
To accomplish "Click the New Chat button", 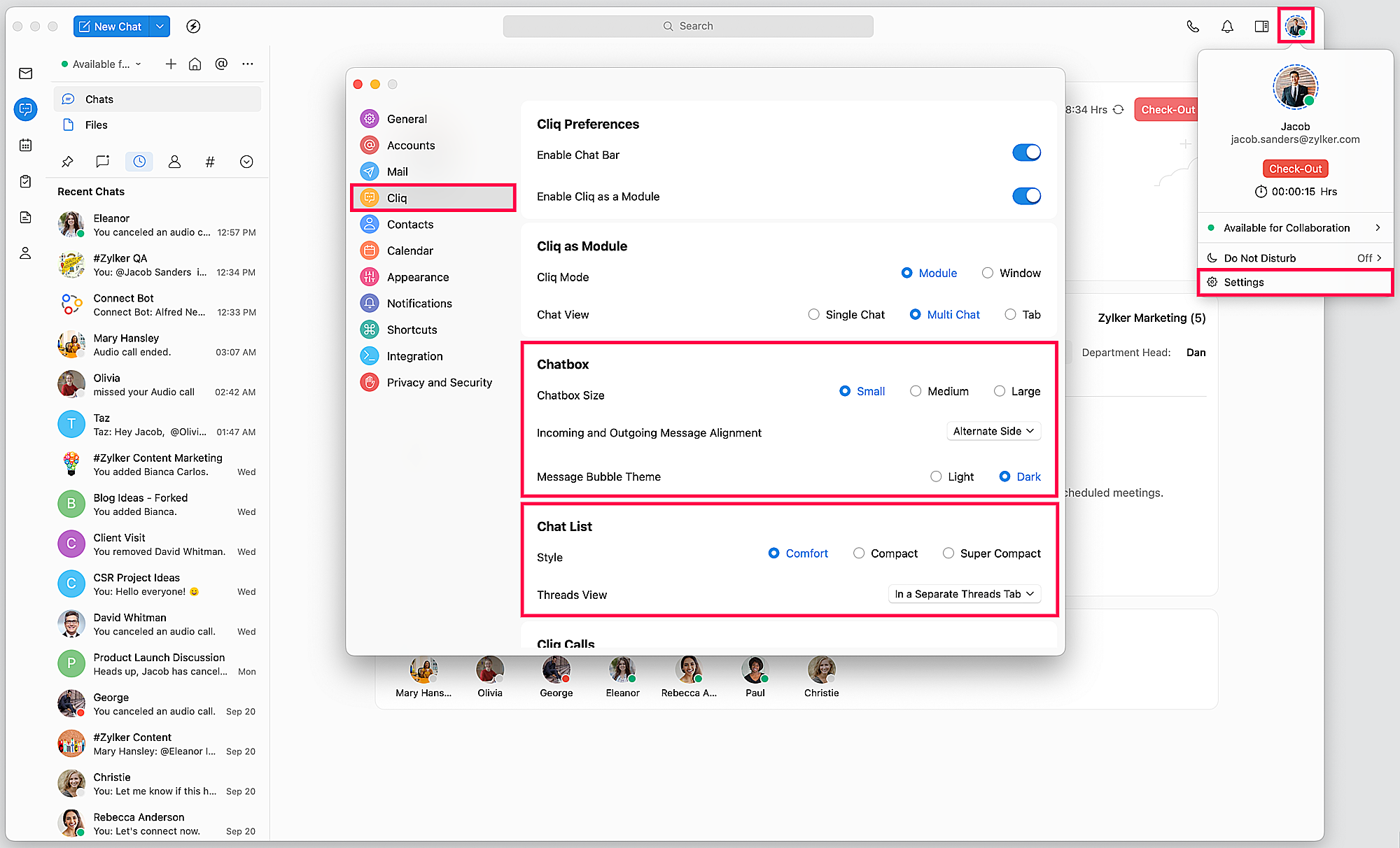I will pyautogui.click(x=111, y=27).
